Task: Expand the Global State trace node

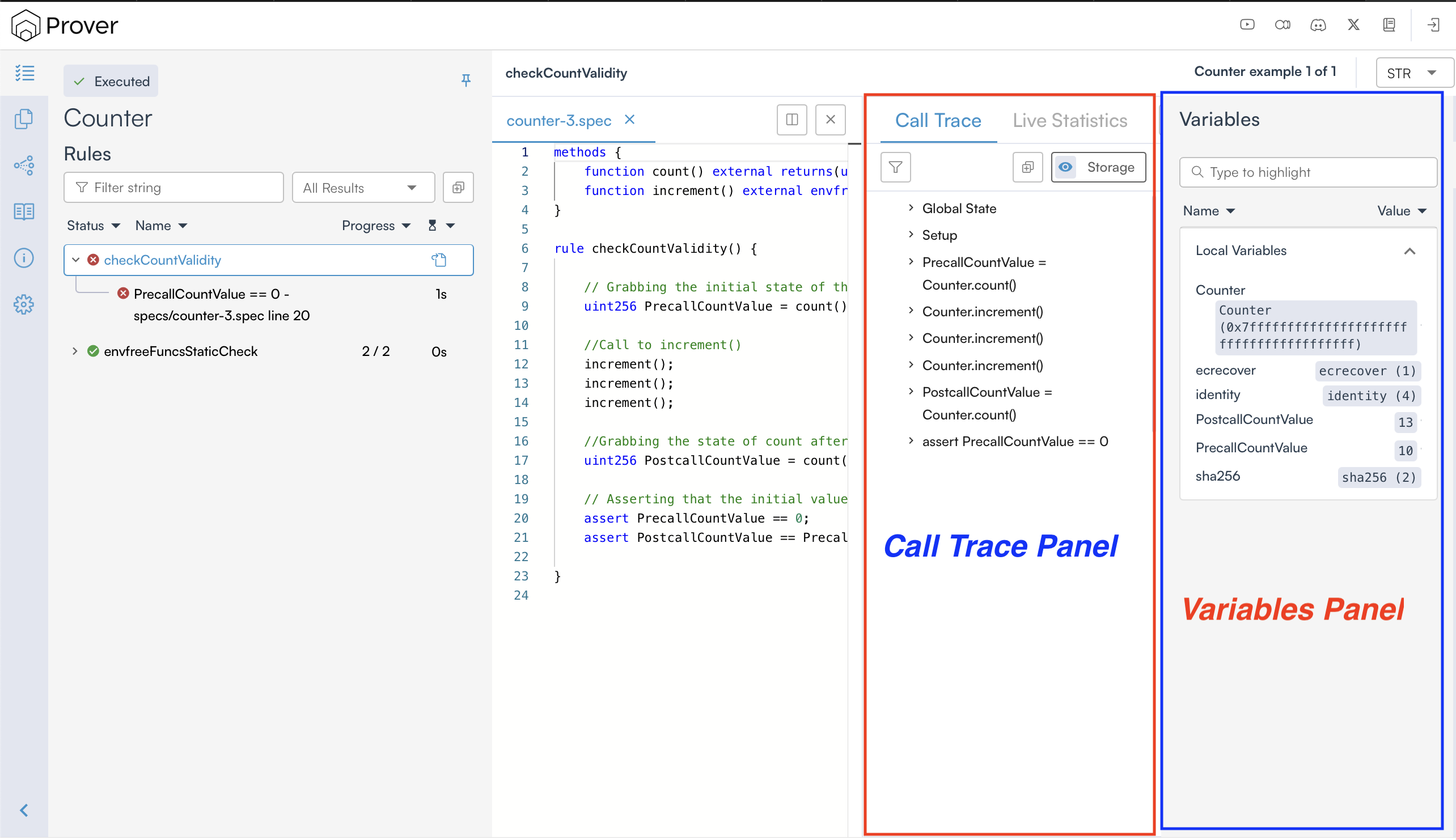Action: (911, 207)
